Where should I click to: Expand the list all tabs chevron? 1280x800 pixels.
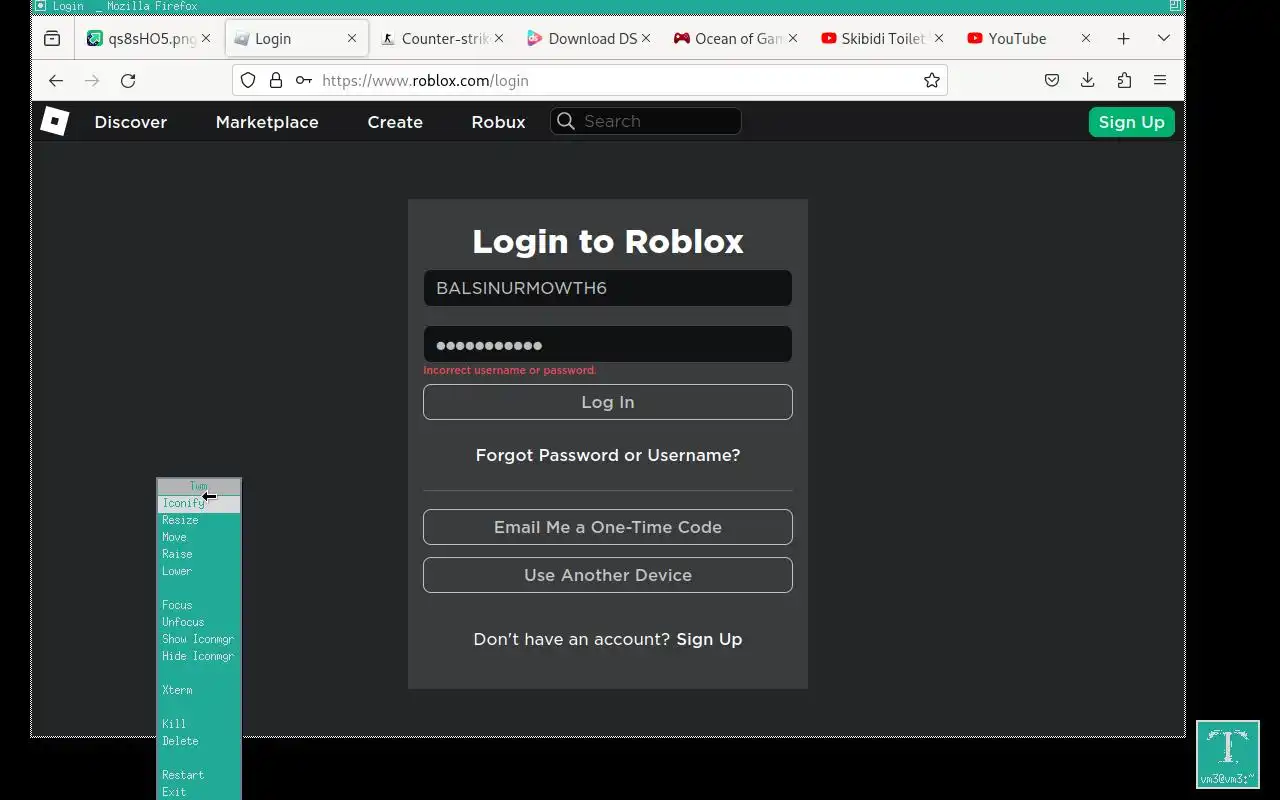1164,39
